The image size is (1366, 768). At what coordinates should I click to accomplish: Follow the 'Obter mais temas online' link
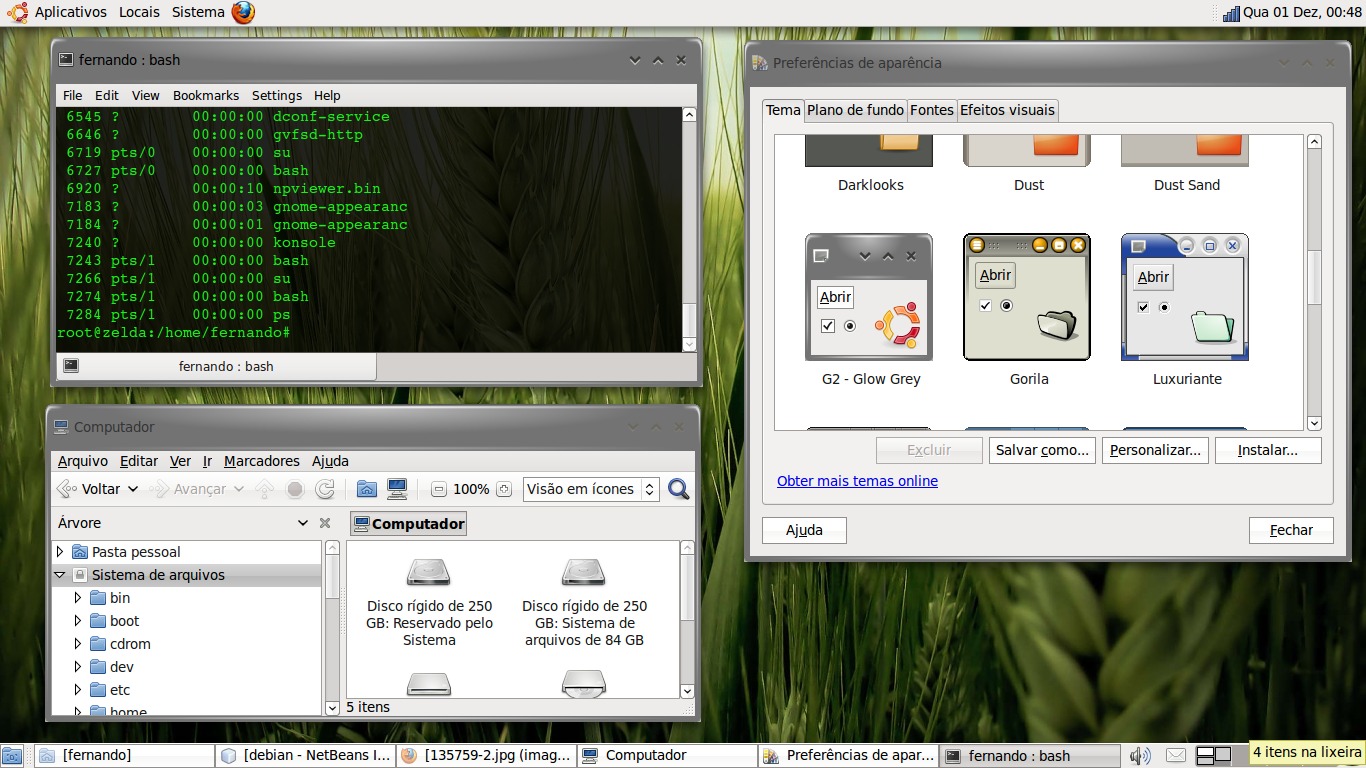(x=857, y=481)
